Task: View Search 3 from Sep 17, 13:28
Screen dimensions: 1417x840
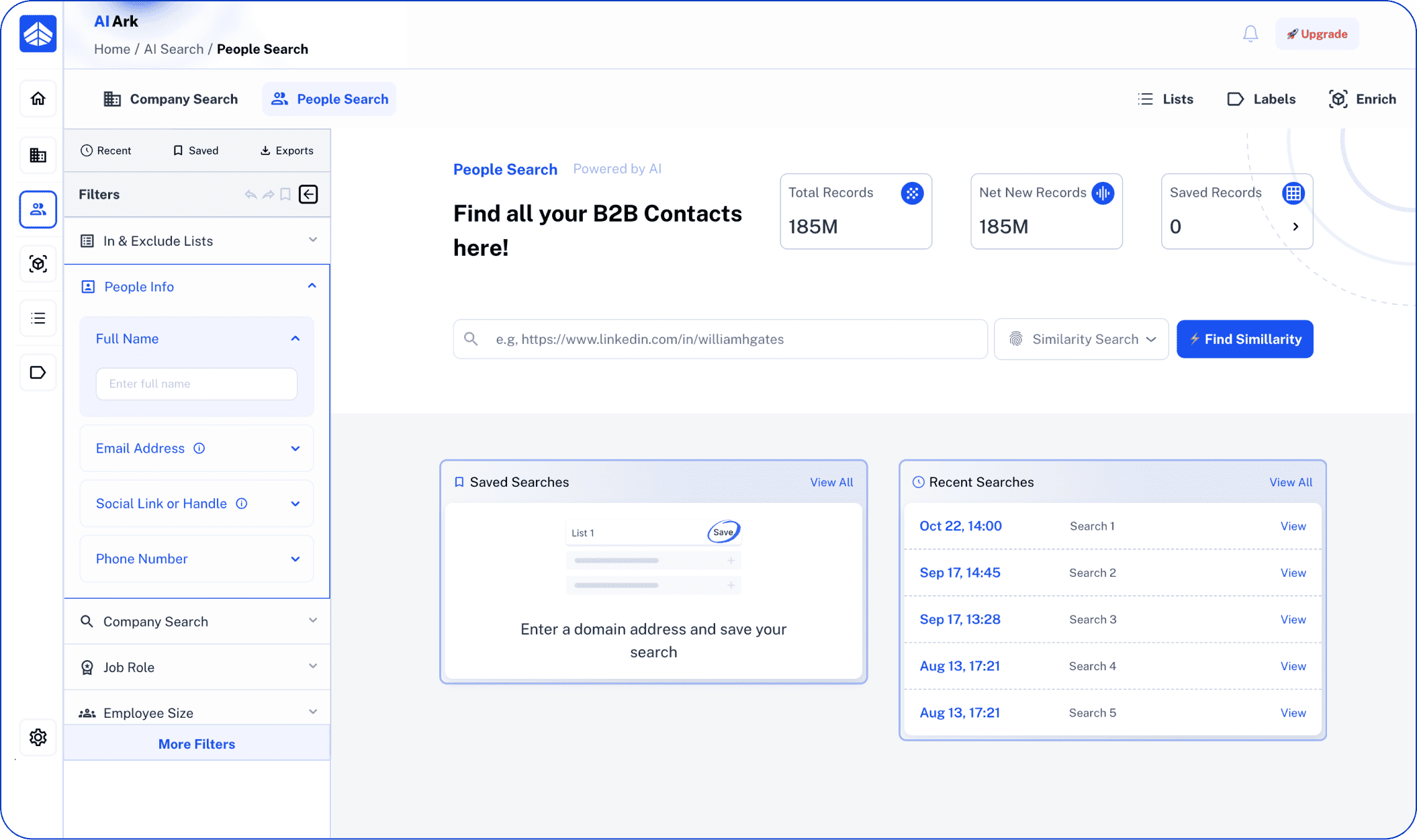Action: (1293, 620)
